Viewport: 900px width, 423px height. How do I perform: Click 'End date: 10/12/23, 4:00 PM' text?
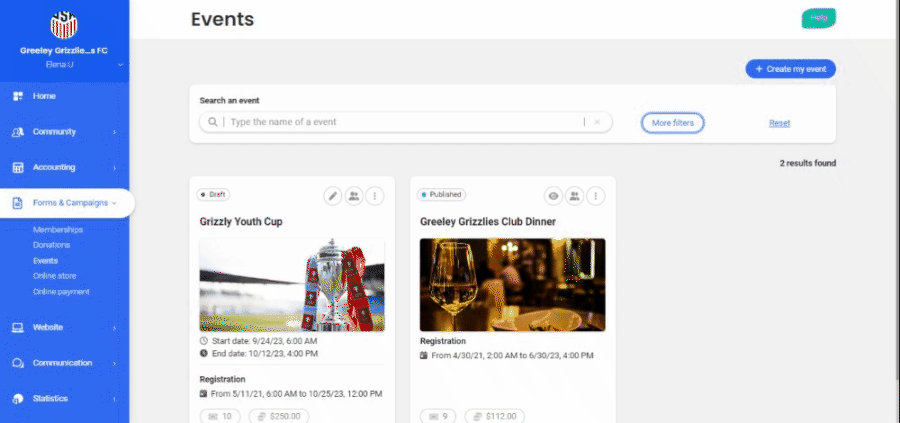[265, 353]
